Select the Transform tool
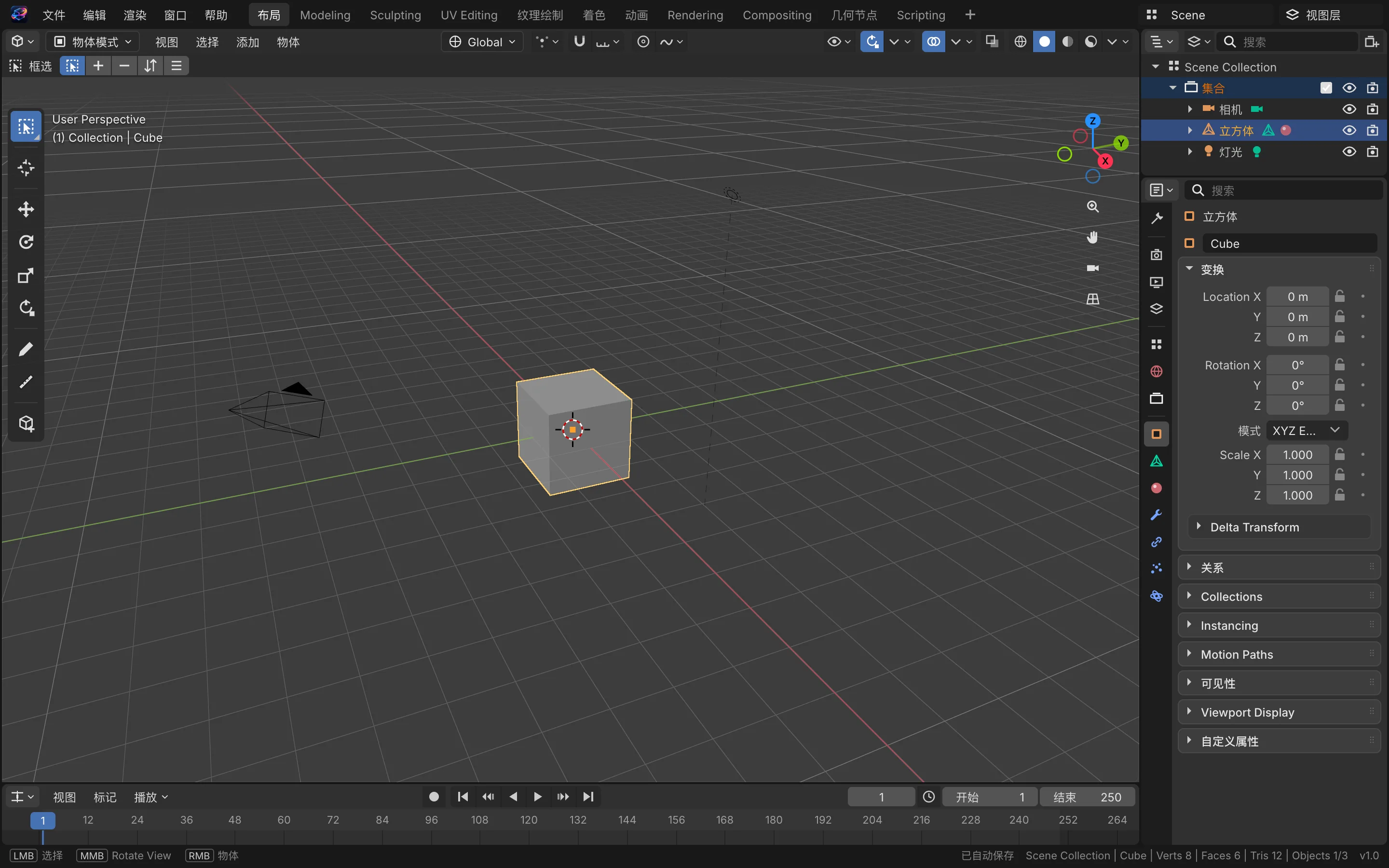Image resolution: width=1389 pixels, height=868 pixels. pyautogui.click(x=26, y=308)
